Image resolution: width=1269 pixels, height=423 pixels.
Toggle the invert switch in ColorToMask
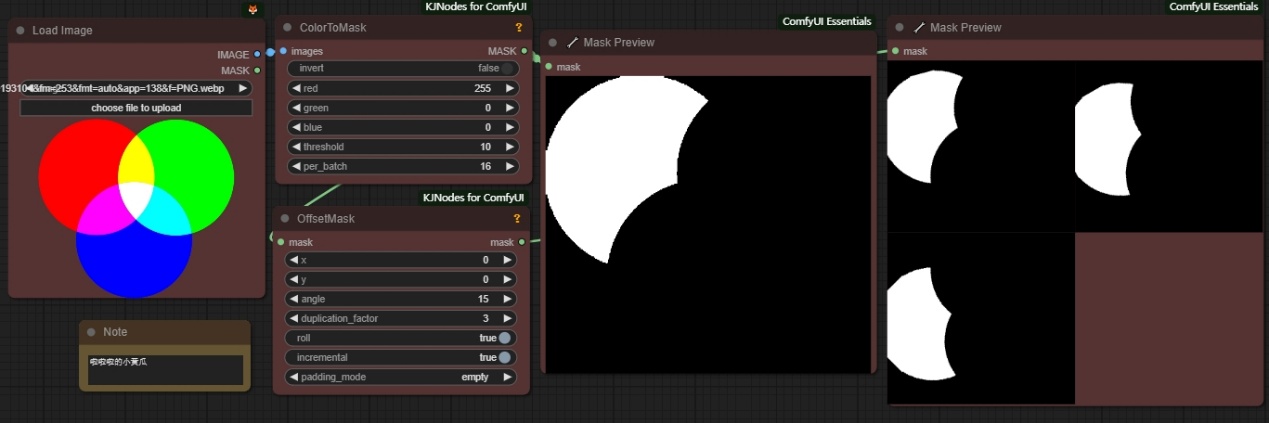(508, 69)
